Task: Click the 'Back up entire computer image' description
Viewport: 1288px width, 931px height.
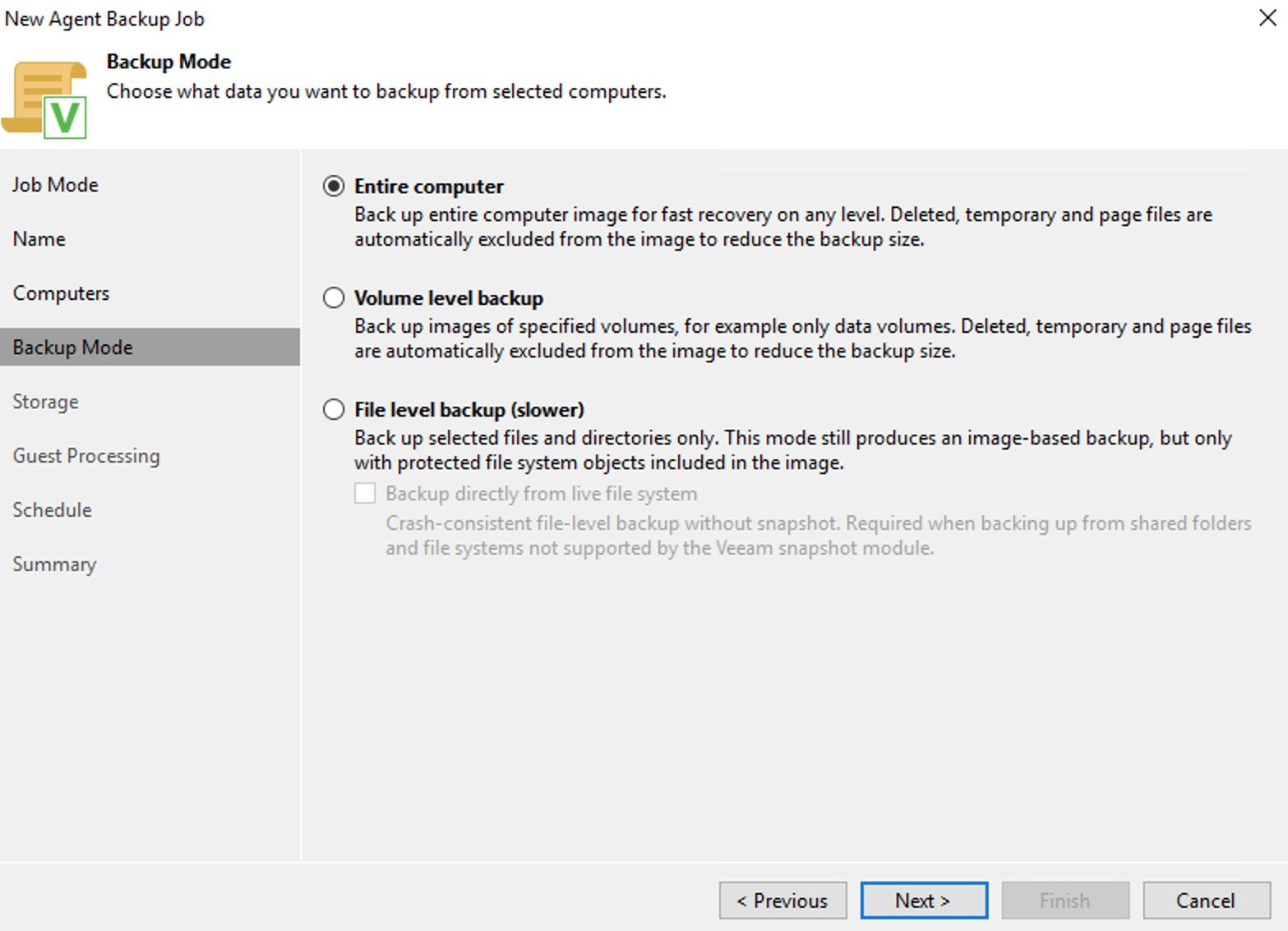Action: tap(783, 227)
